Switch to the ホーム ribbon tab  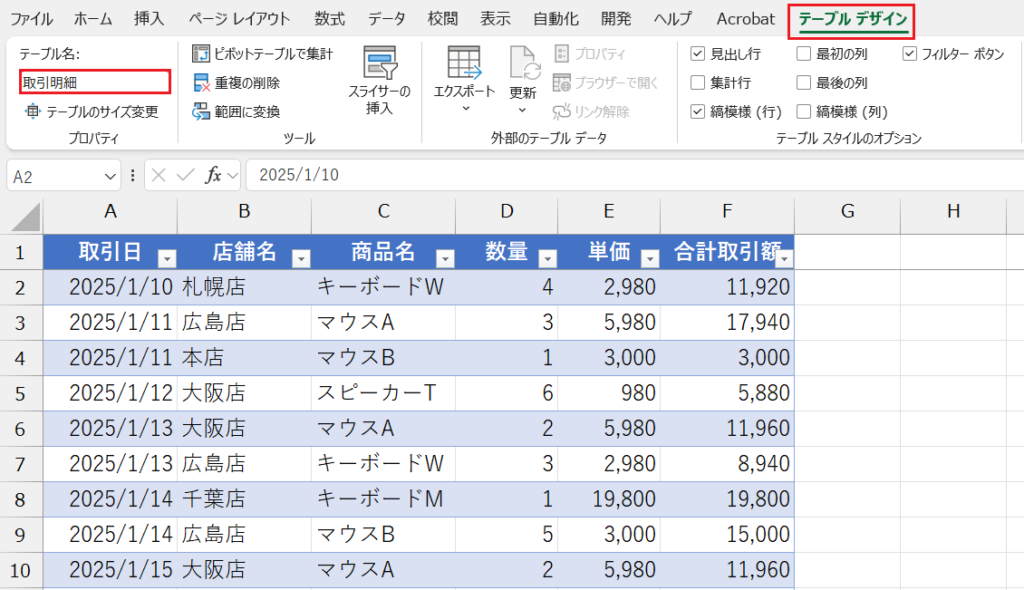pyautogui.click(x=92, y=18)
